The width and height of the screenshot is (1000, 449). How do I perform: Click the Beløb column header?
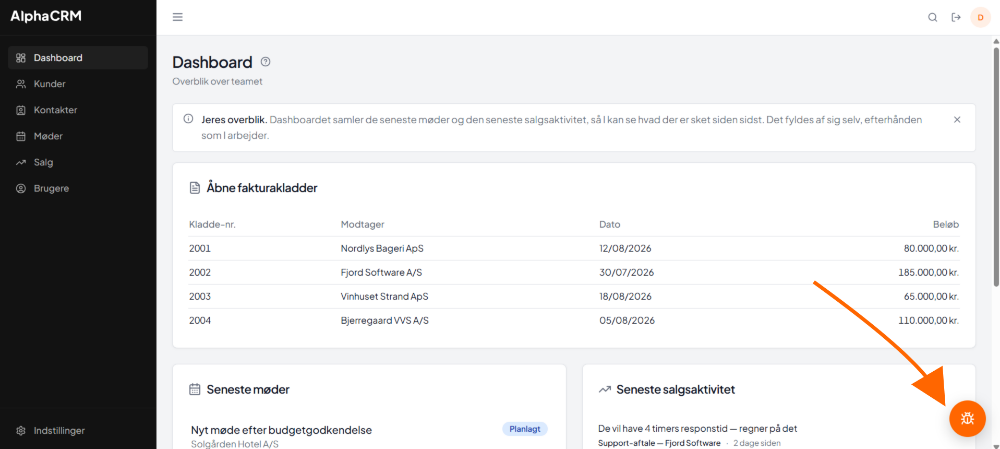(946, 224)
